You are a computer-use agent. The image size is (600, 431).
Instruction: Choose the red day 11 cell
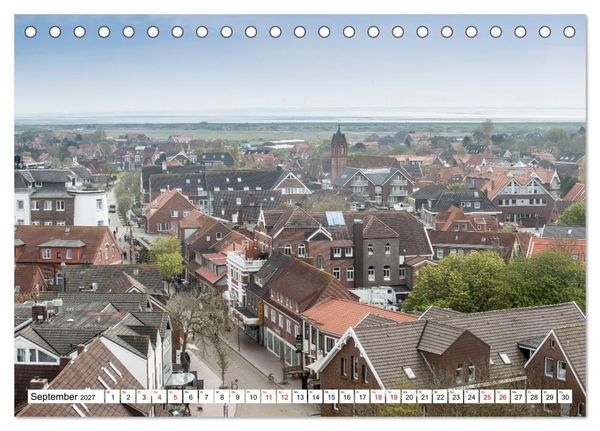(269, 397)
